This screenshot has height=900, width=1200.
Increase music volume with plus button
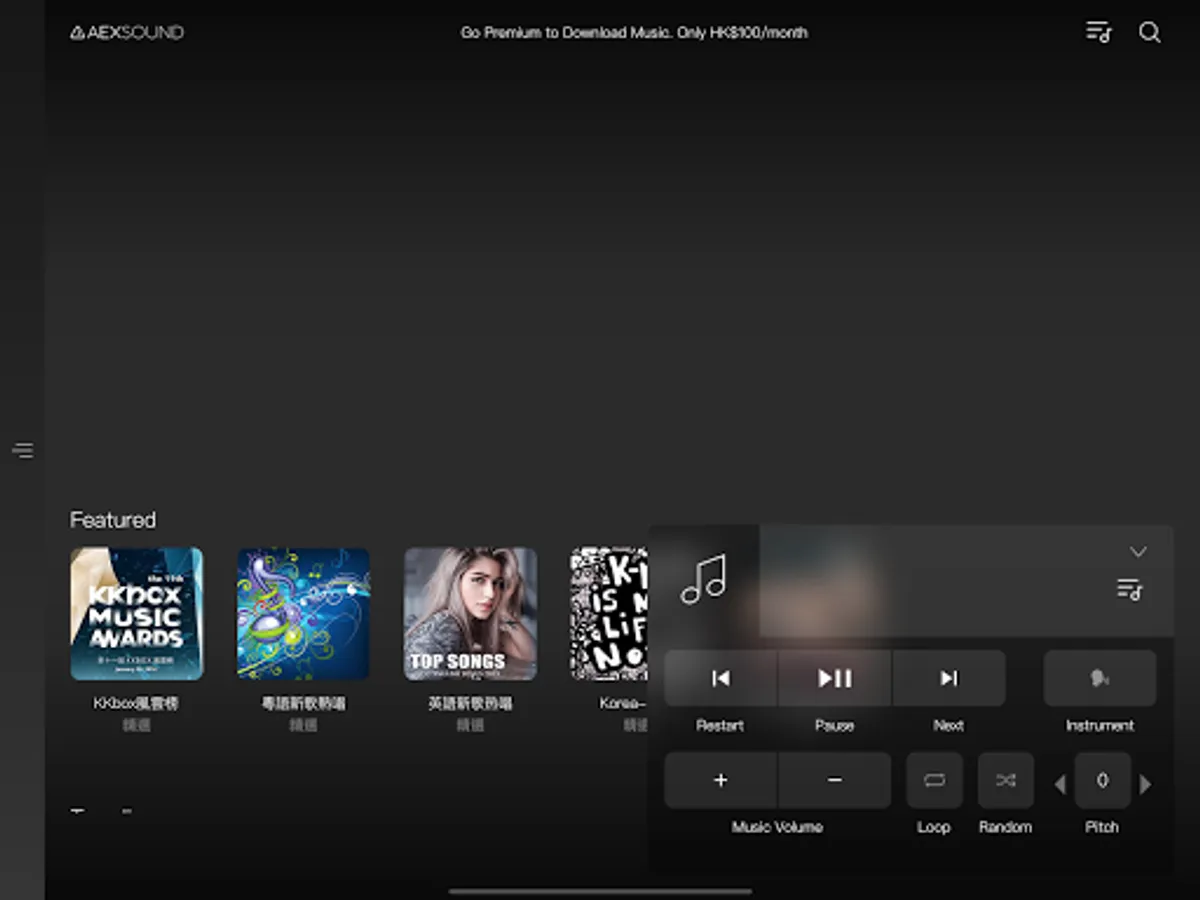point(721,780)
